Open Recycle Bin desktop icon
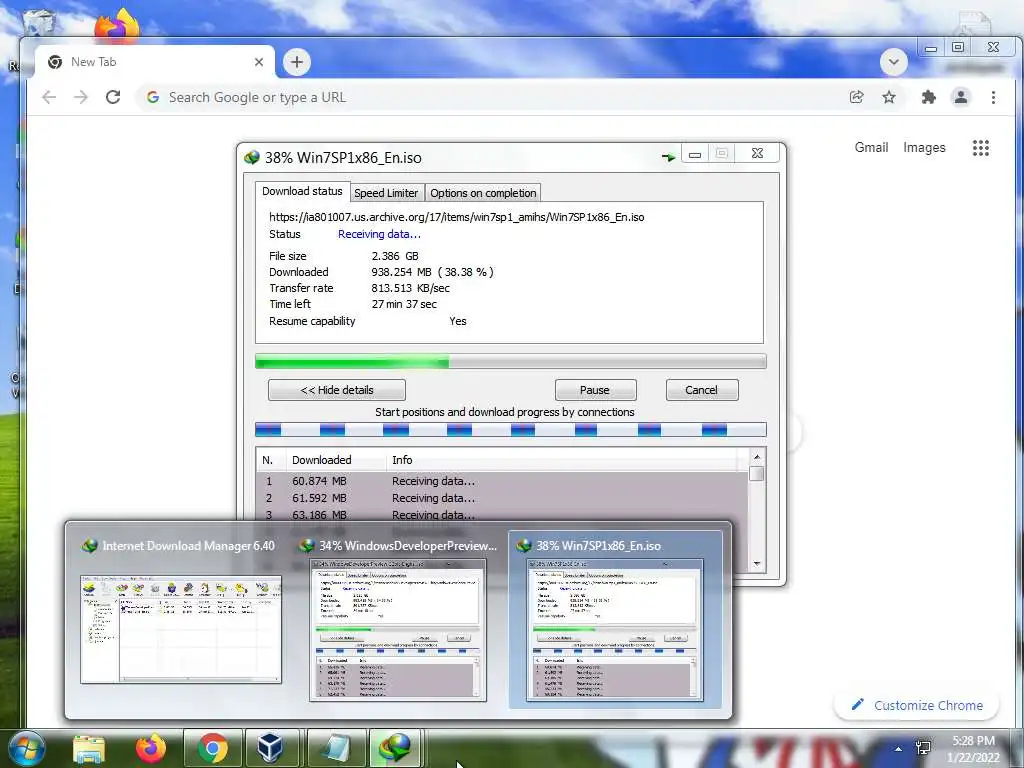The width and height of the screenshot is (1024, 768). click(x=39, y=23)
